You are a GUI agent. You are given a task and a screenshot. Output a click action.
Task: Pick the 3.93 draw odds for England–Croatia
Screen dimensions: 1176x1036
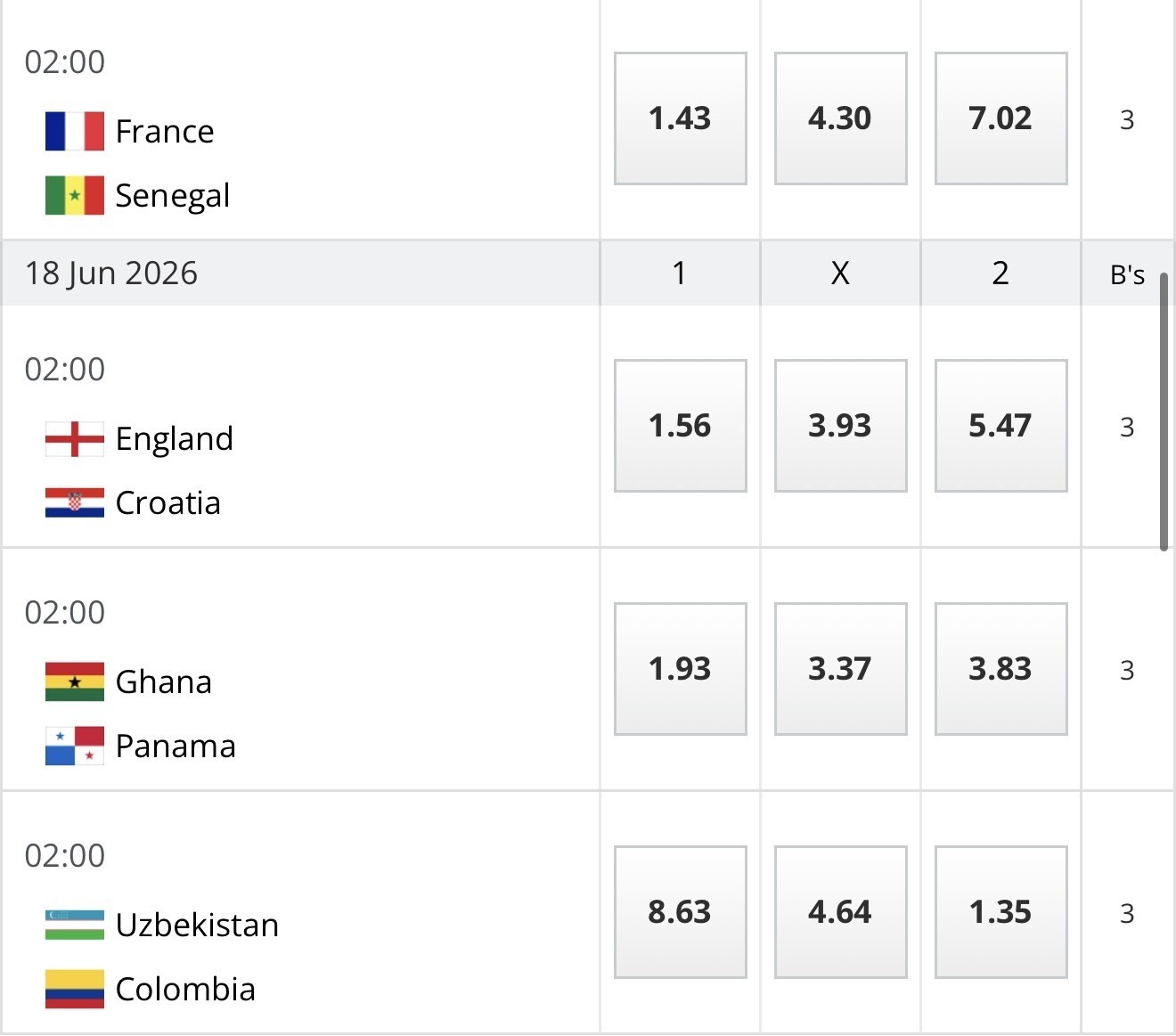pos(840,426)
